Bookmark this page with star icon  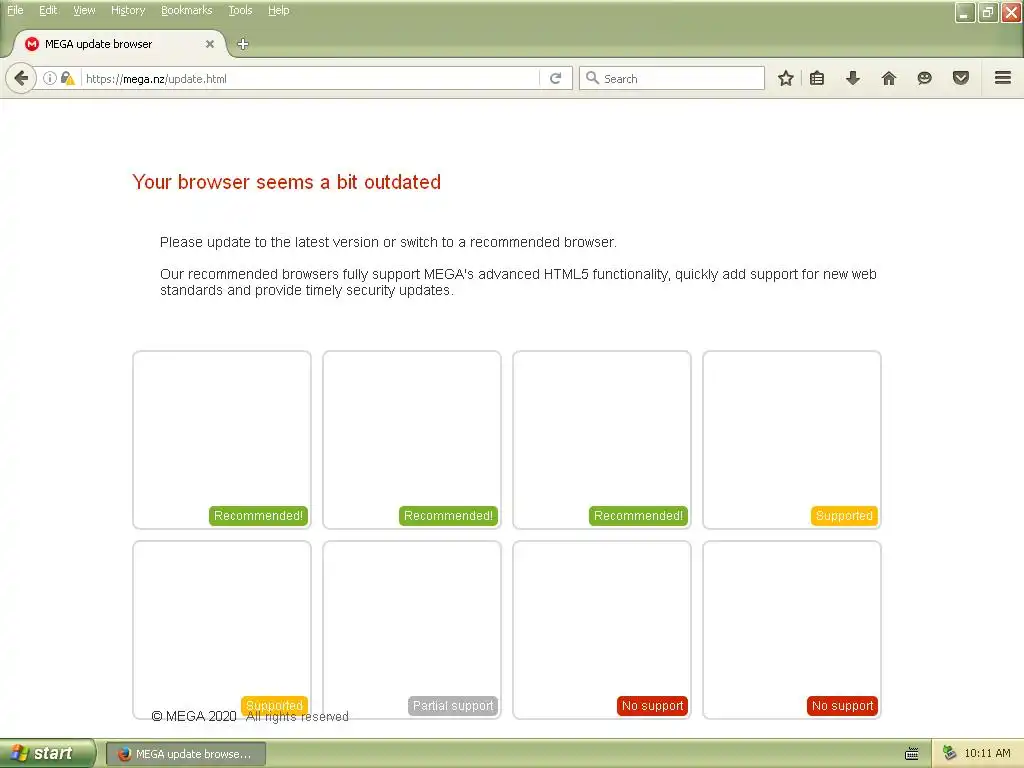pyautogui.click(x=786, y=78)
